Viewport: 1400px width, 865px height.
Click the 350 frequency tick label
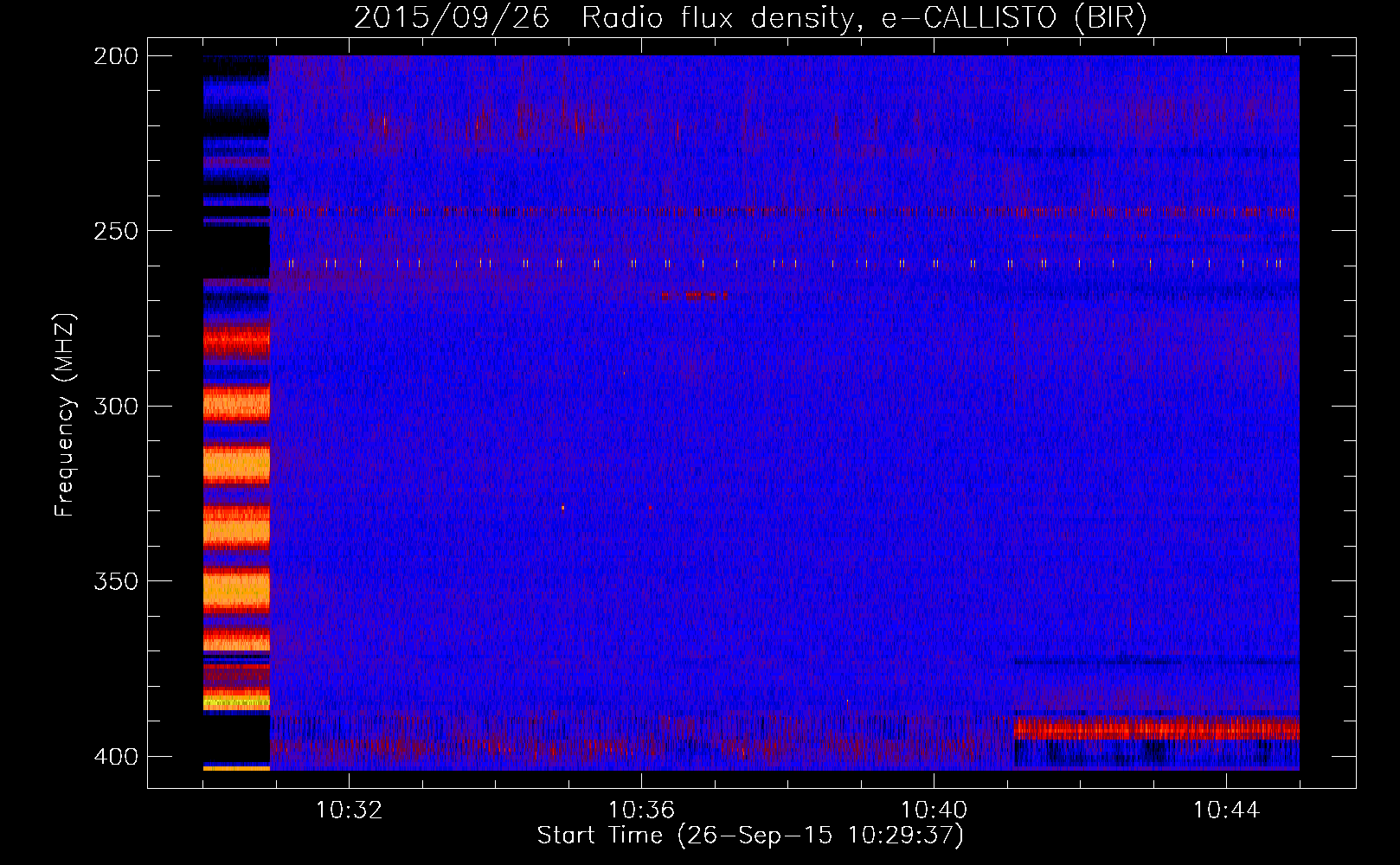click(115, 581)
